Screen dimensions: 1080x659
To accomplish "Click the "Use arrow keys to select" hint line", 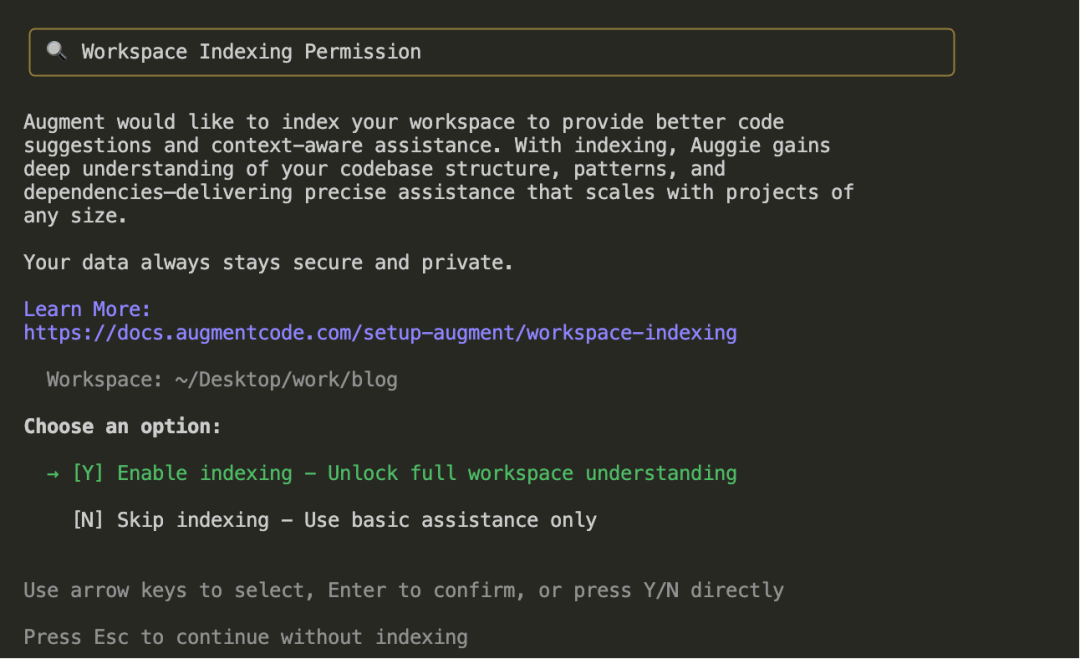I will pyautogui.click(x=403, y=590).
